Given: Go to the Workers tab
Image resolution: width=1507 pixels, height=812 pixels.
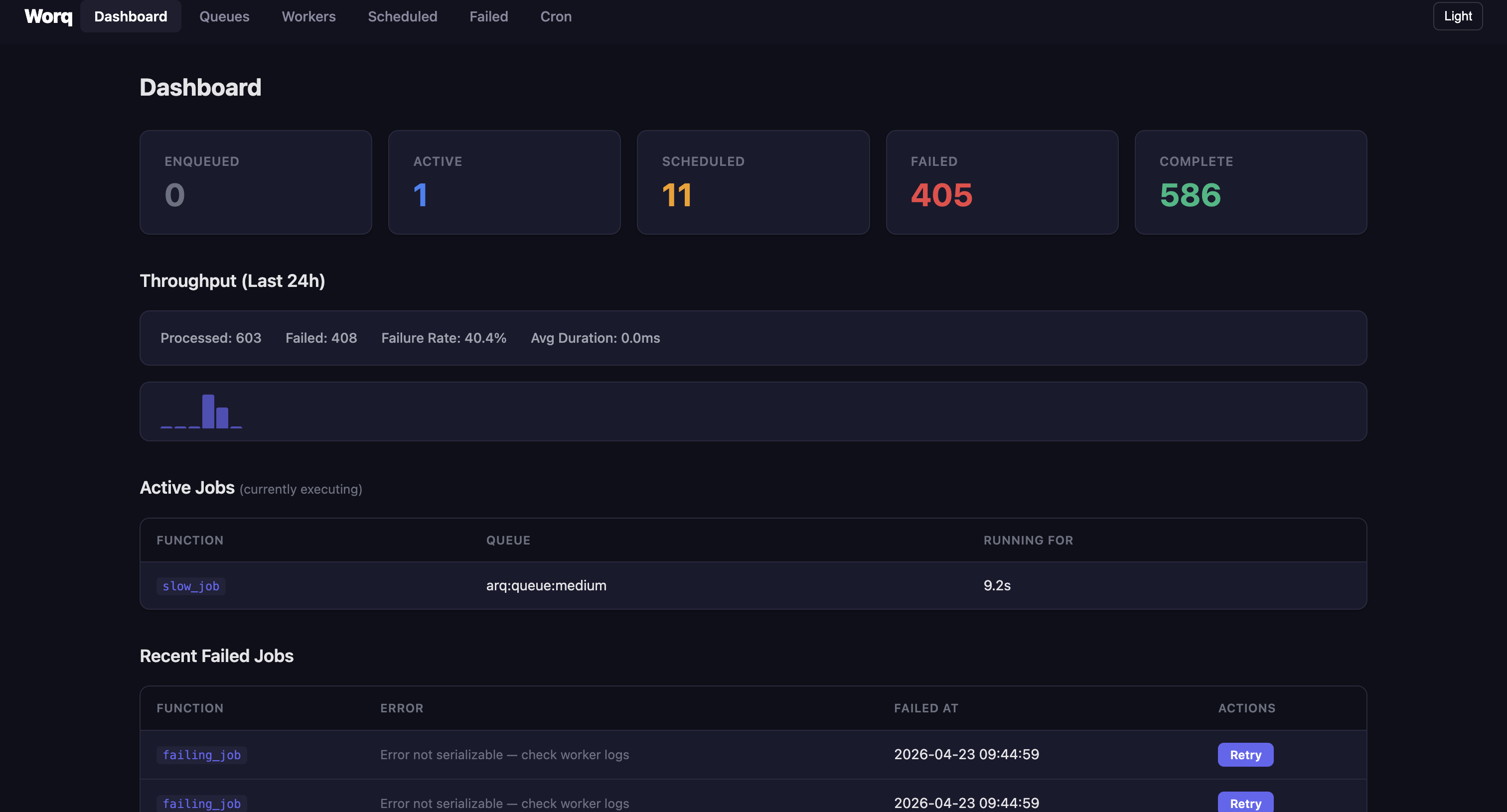Looking at the screenshot, I should (x=308, y=16).
